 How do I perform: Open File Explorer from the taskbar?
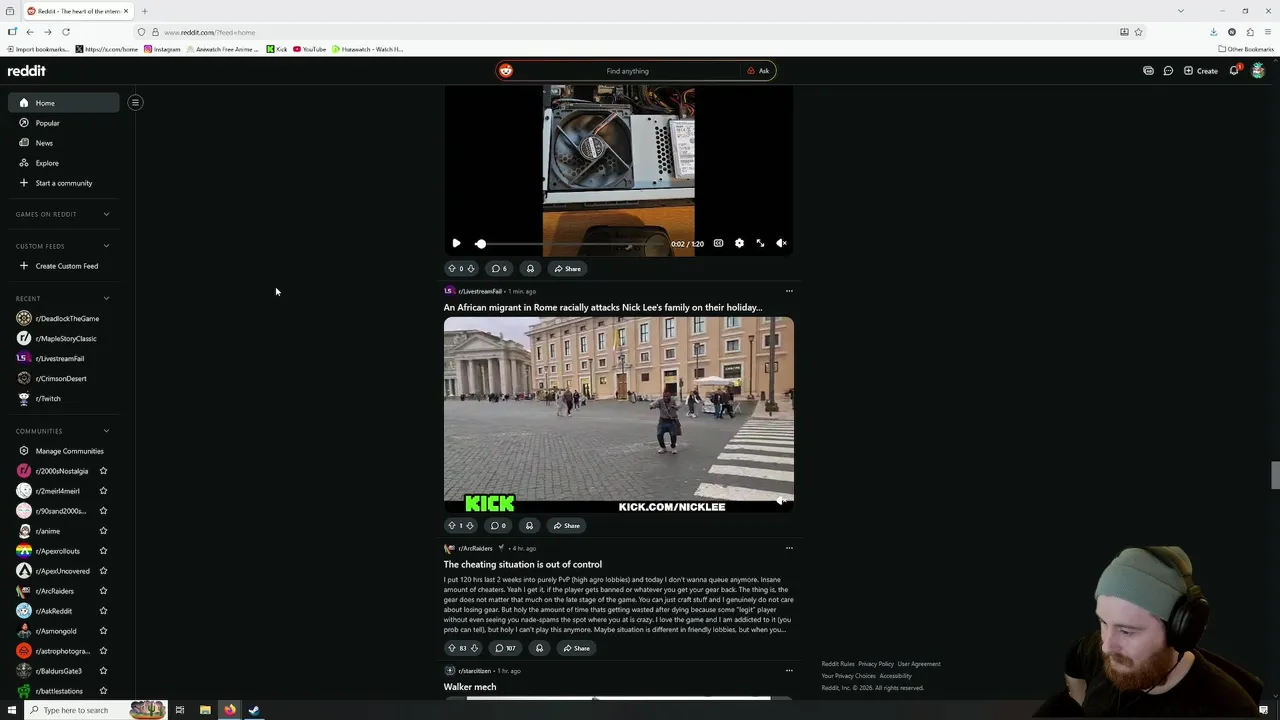tap(205, 710)
